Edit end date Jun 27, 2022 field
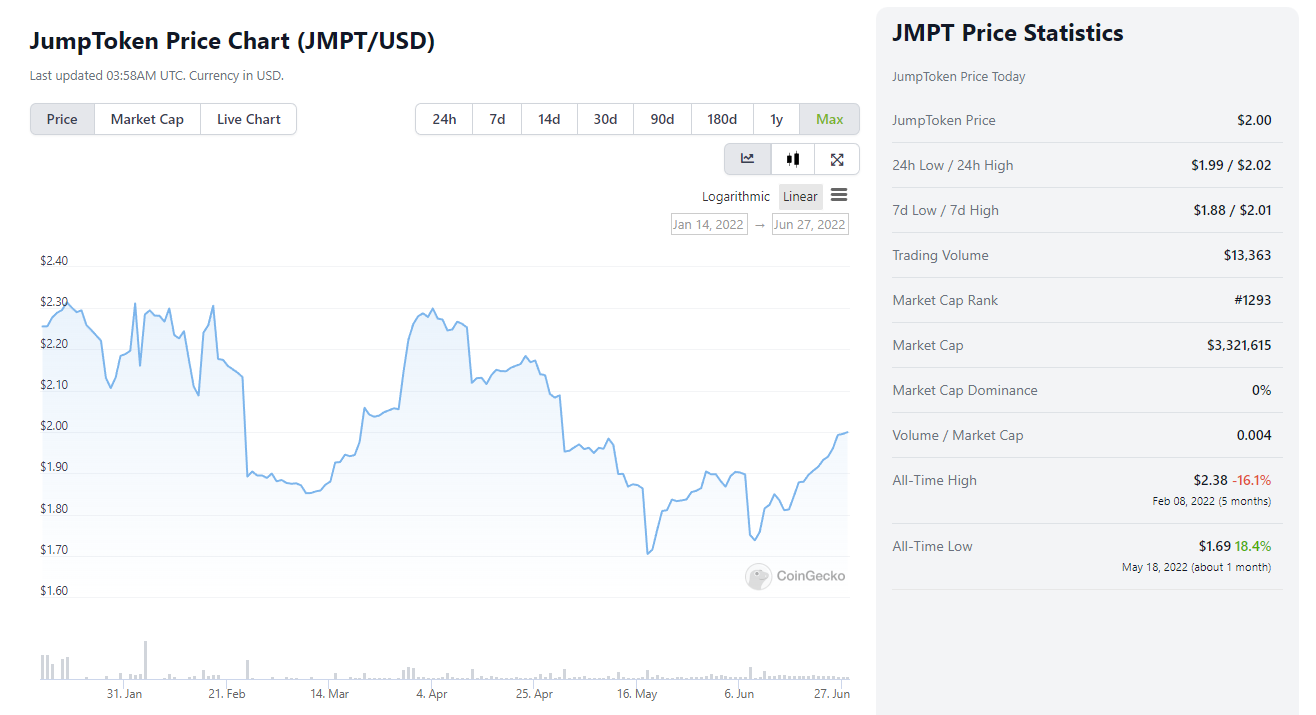Viewport: 1316px width, 715px height. pyautogui.click(x=810, y=224)
